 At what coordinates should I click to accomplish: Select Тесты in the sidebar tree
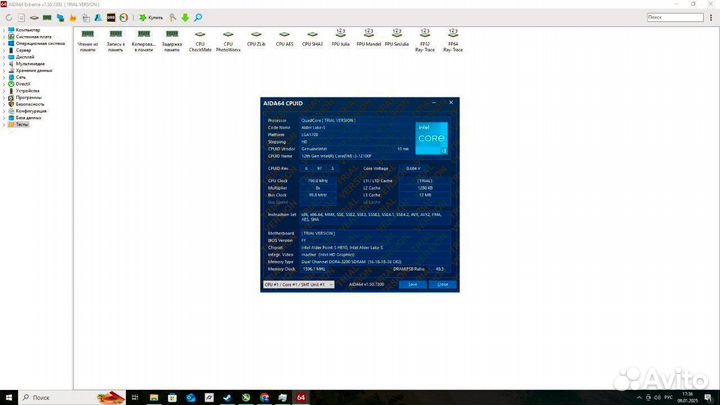point(22,124)
